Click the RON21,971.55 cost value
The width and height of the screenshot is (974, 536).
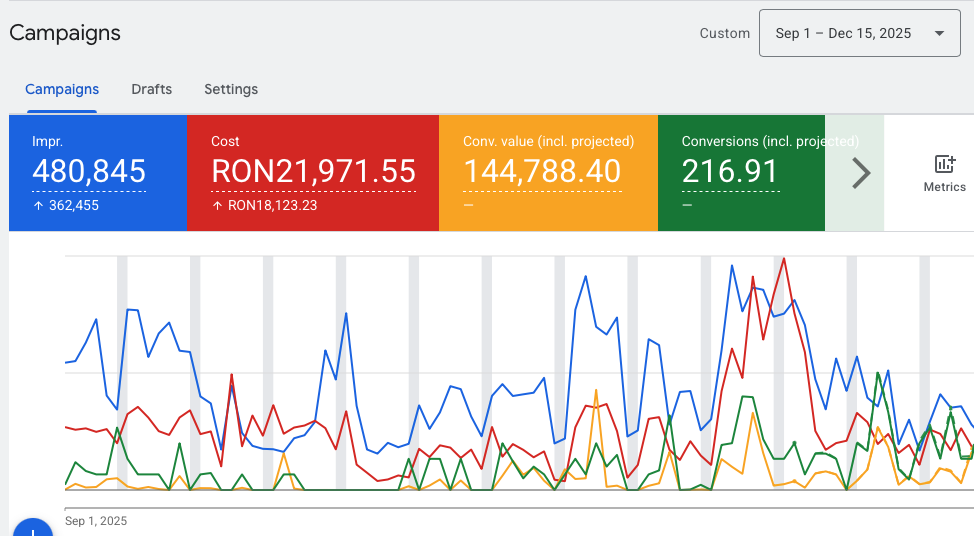click(x=314, y=171)
